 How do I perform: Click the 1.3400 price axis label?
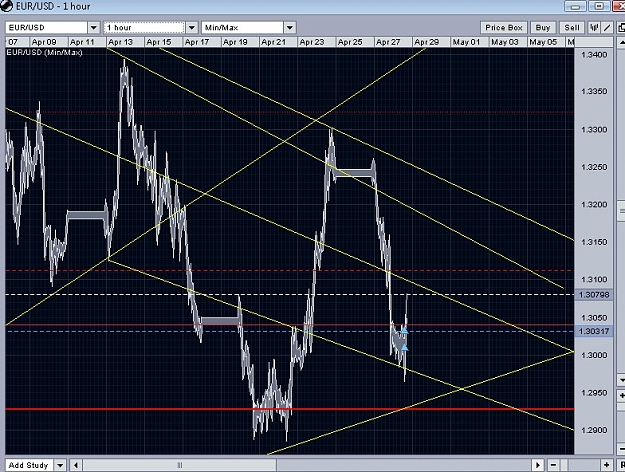[x=594, y=55]
